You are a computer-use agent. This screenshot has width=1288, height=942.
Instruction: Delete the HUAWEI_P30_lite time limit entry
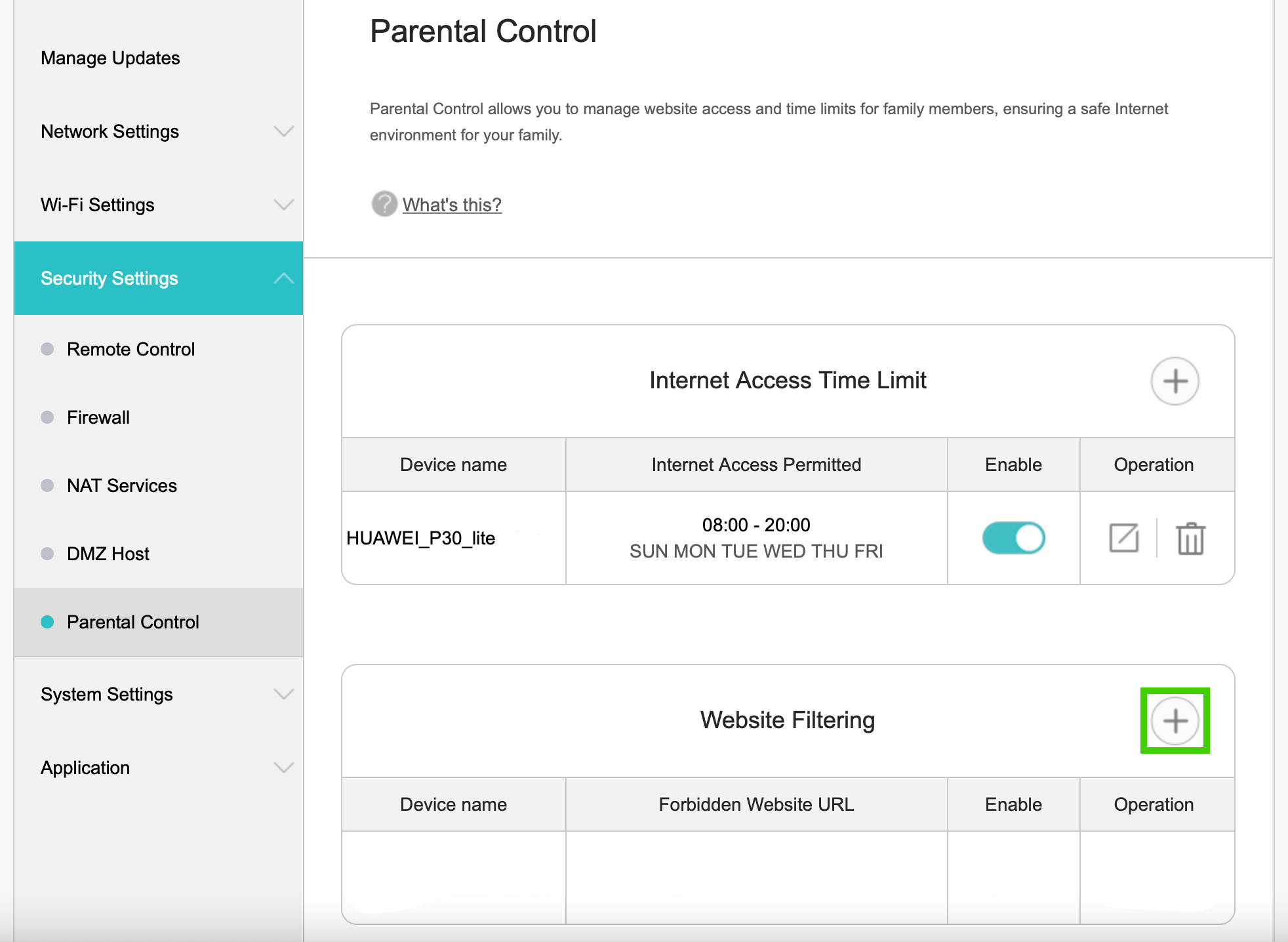1190,538
